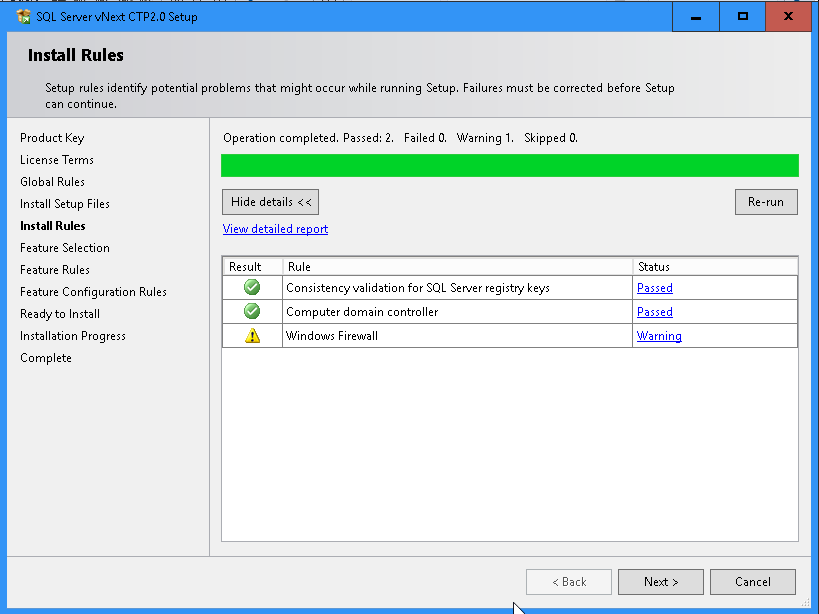
Task: Select the Computer domain controller rule text
Action: click(x=362, y=312)
